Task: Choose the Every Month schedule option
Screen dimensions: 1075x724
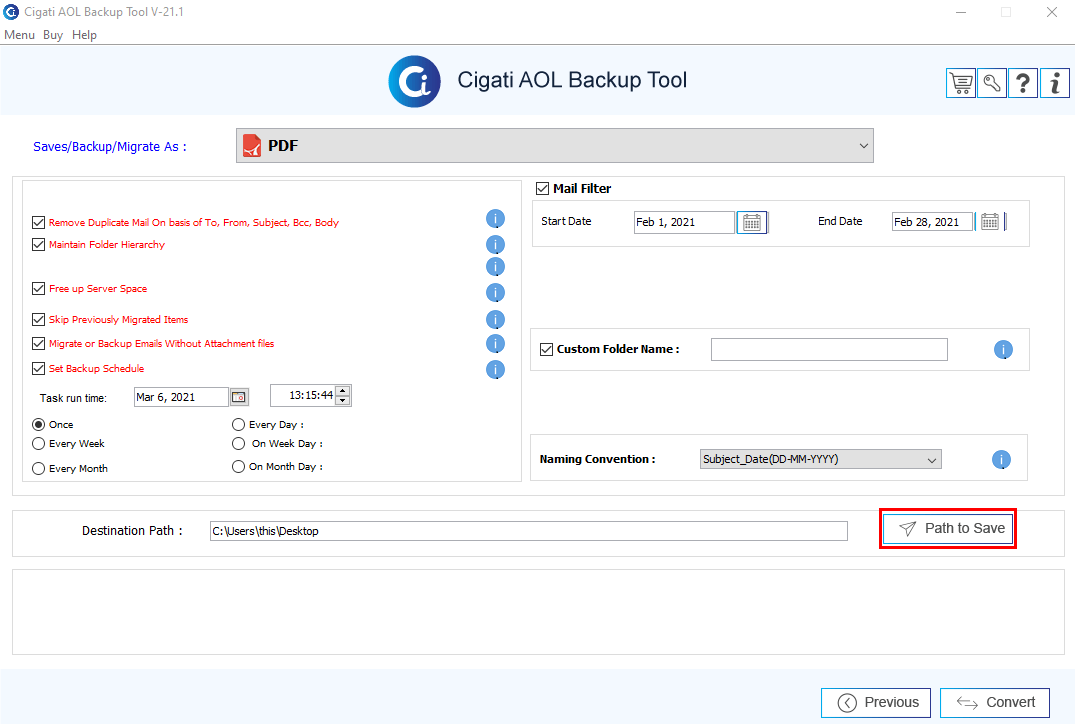Action: tap(38, 468)
